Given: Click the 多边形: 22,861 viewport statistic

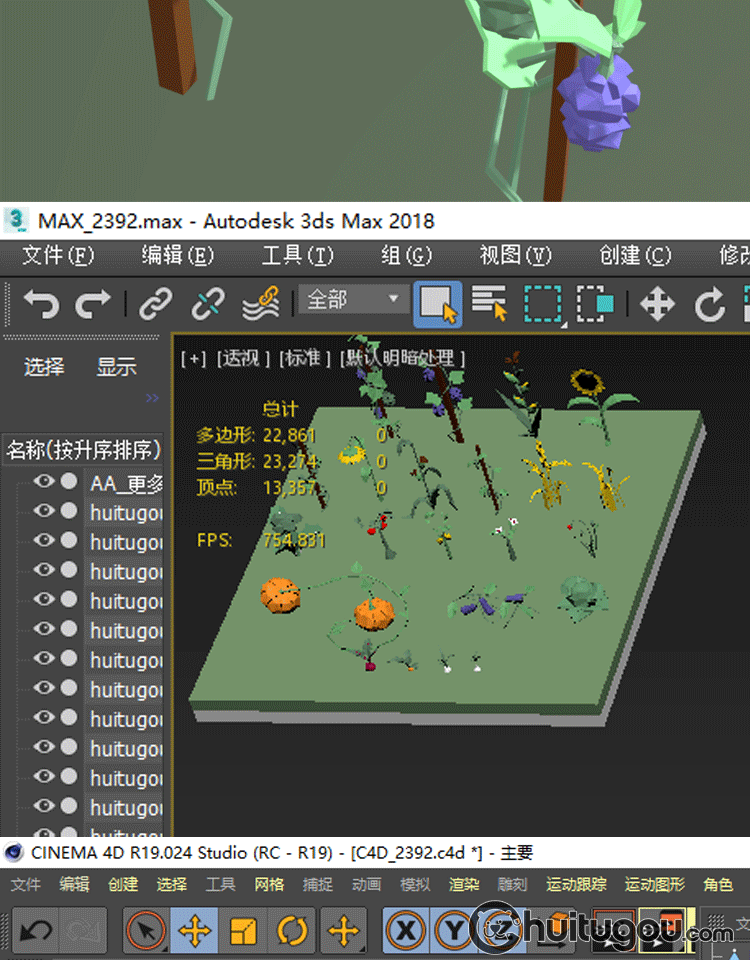Looking at the screenshot, I should (256, 435).
